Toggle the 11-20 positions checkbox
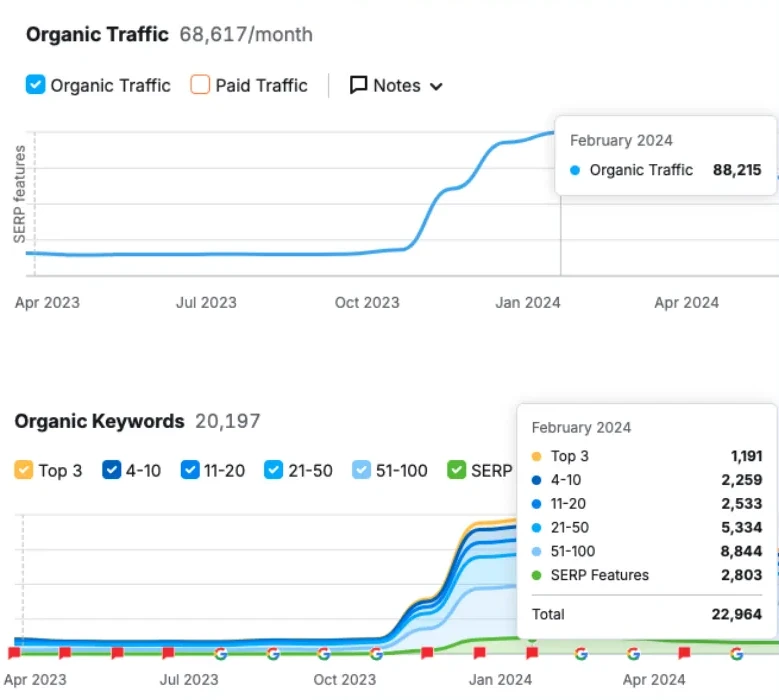Viewport: 779px width, 700px height. click(x=190, y=469)
